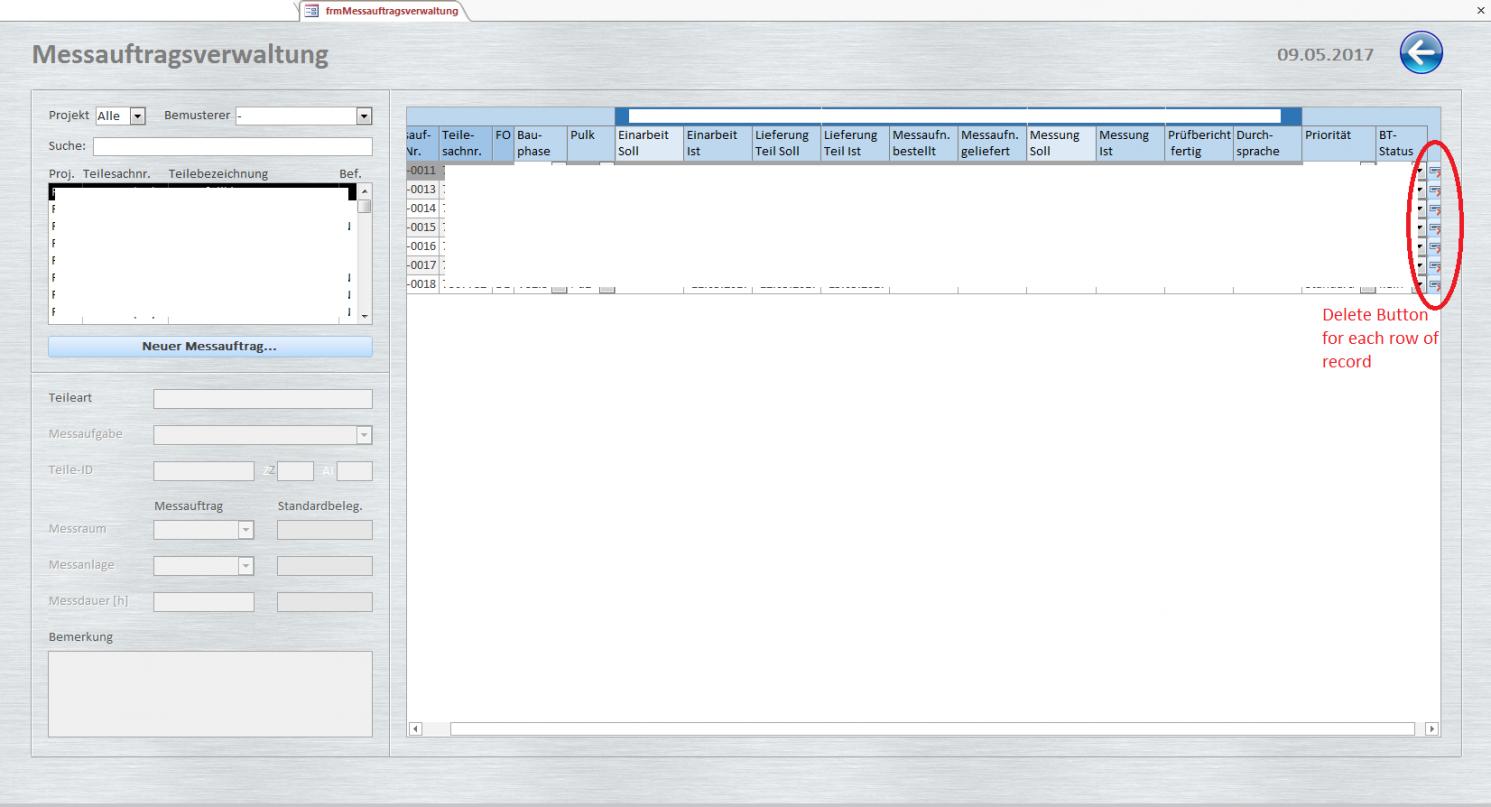Click the Bauphase column header
This screenshot has width=1491, height=807.
539,144
